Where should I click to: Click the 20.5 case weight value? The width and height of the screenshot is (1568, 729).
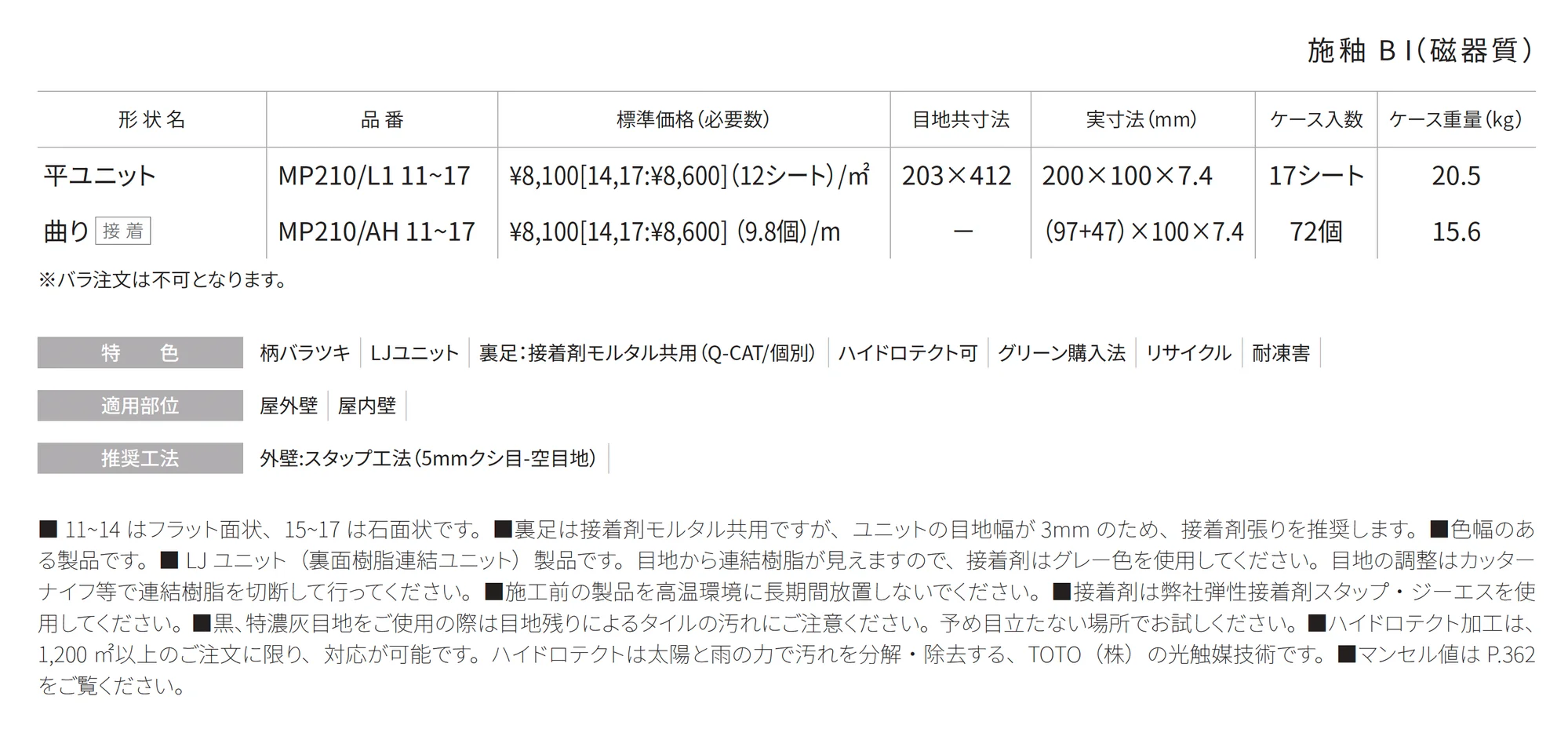pos(1456,175)
